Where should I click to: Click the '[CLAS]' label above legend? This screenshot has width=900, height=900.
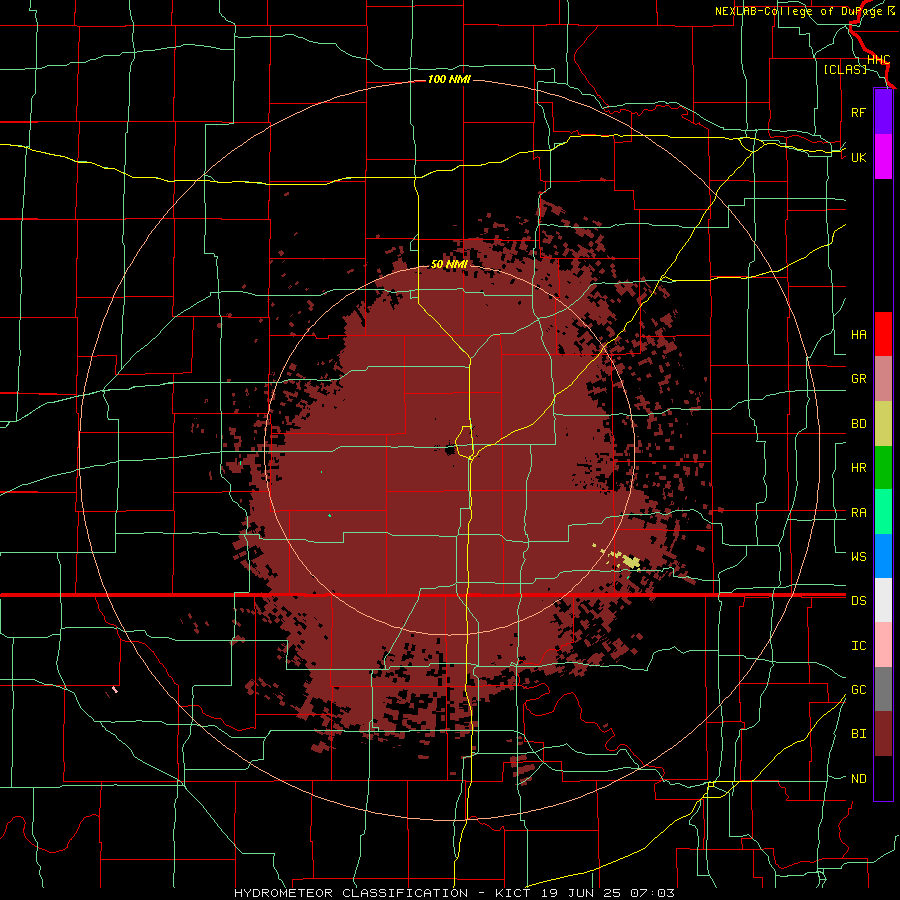click(845, 69)
